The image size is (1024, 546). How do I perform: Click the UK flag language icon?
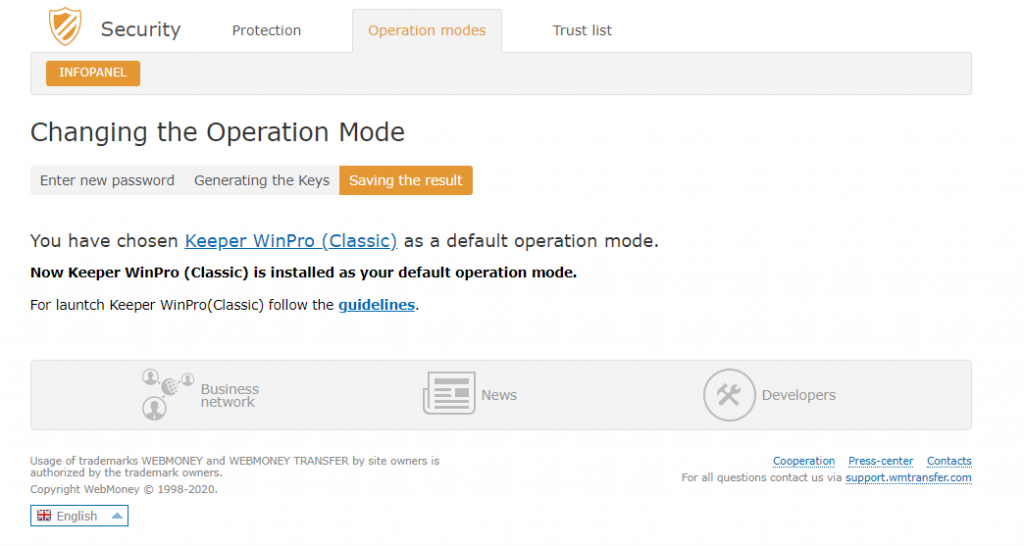[x=44, y=515]
